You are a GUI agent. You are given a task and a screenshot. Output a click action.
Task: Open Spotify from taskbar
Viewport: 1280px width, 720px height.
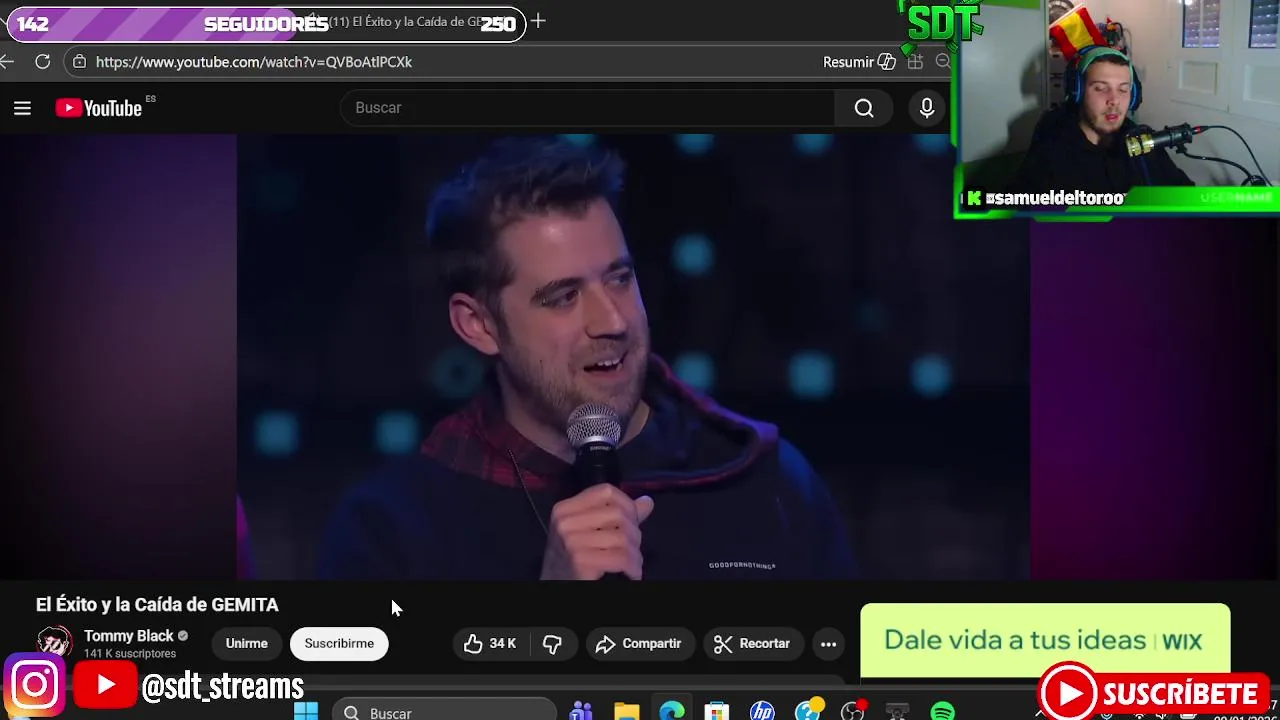(943, 712)
